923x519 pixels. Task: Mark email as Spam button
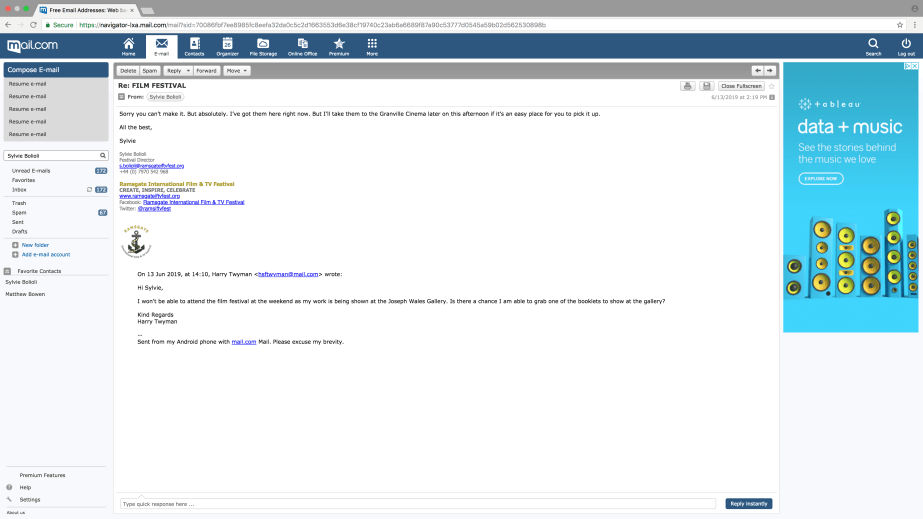click(150, 71)
